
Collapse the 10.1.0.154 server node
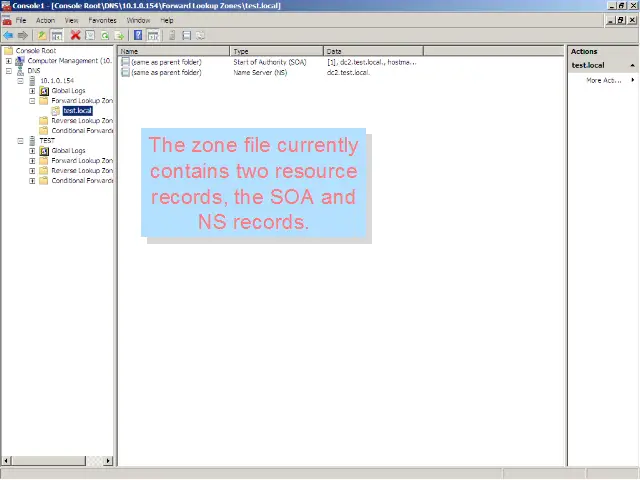[x=20, y=81]
